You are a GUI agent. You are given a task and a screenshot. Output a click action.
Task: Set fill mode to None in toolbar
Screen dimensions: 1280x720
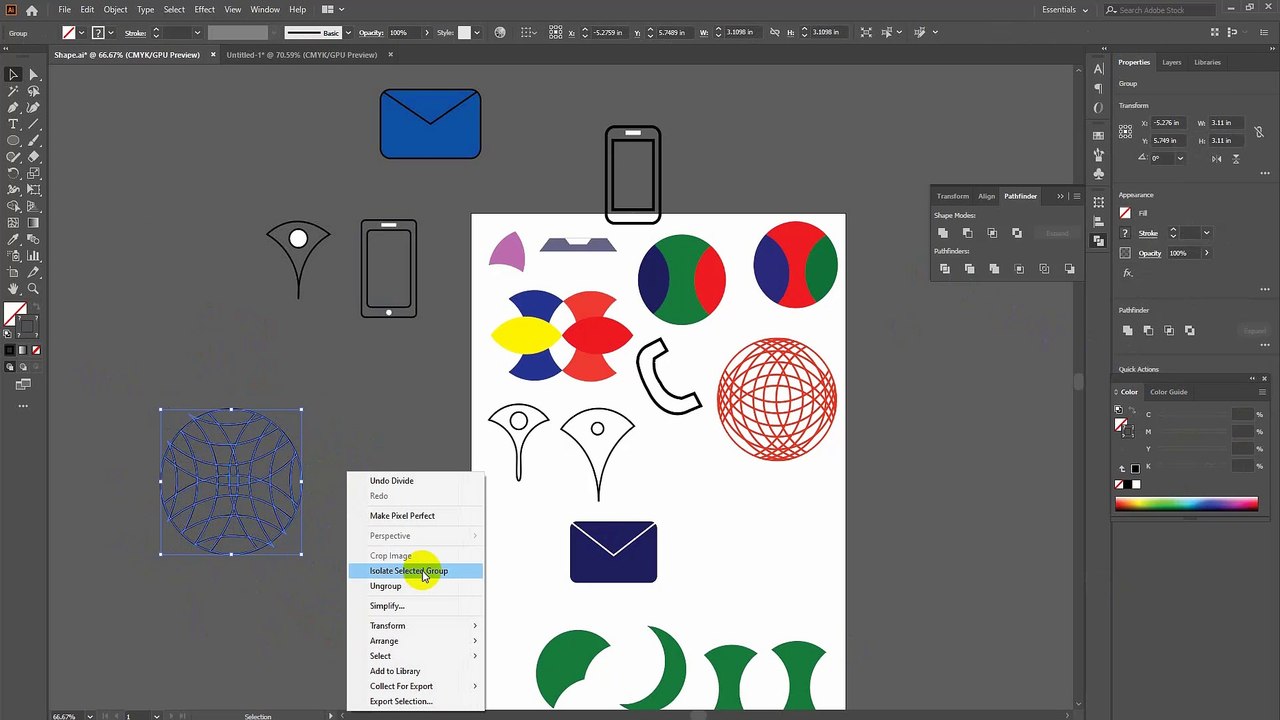click(x=36, y=350)
